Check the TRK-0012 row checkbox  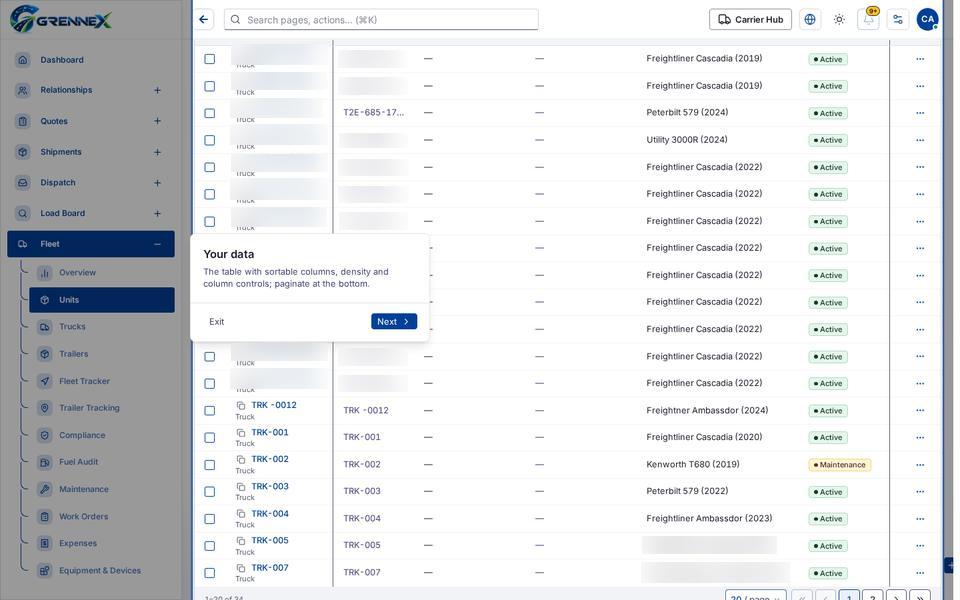click(x=209, y=410)
